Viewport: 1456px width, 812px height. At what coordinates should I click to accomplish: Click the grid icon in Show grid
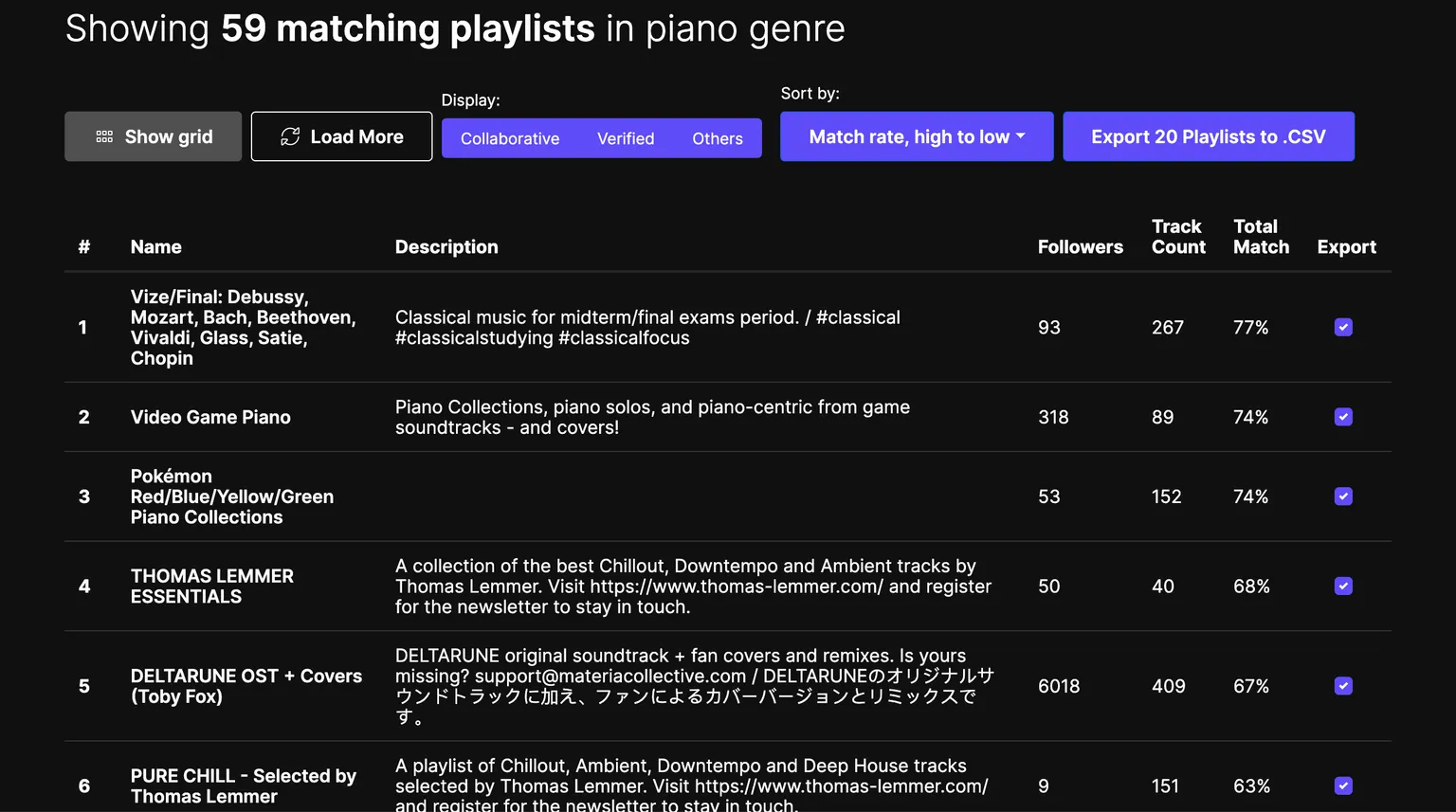coord(104,136)
